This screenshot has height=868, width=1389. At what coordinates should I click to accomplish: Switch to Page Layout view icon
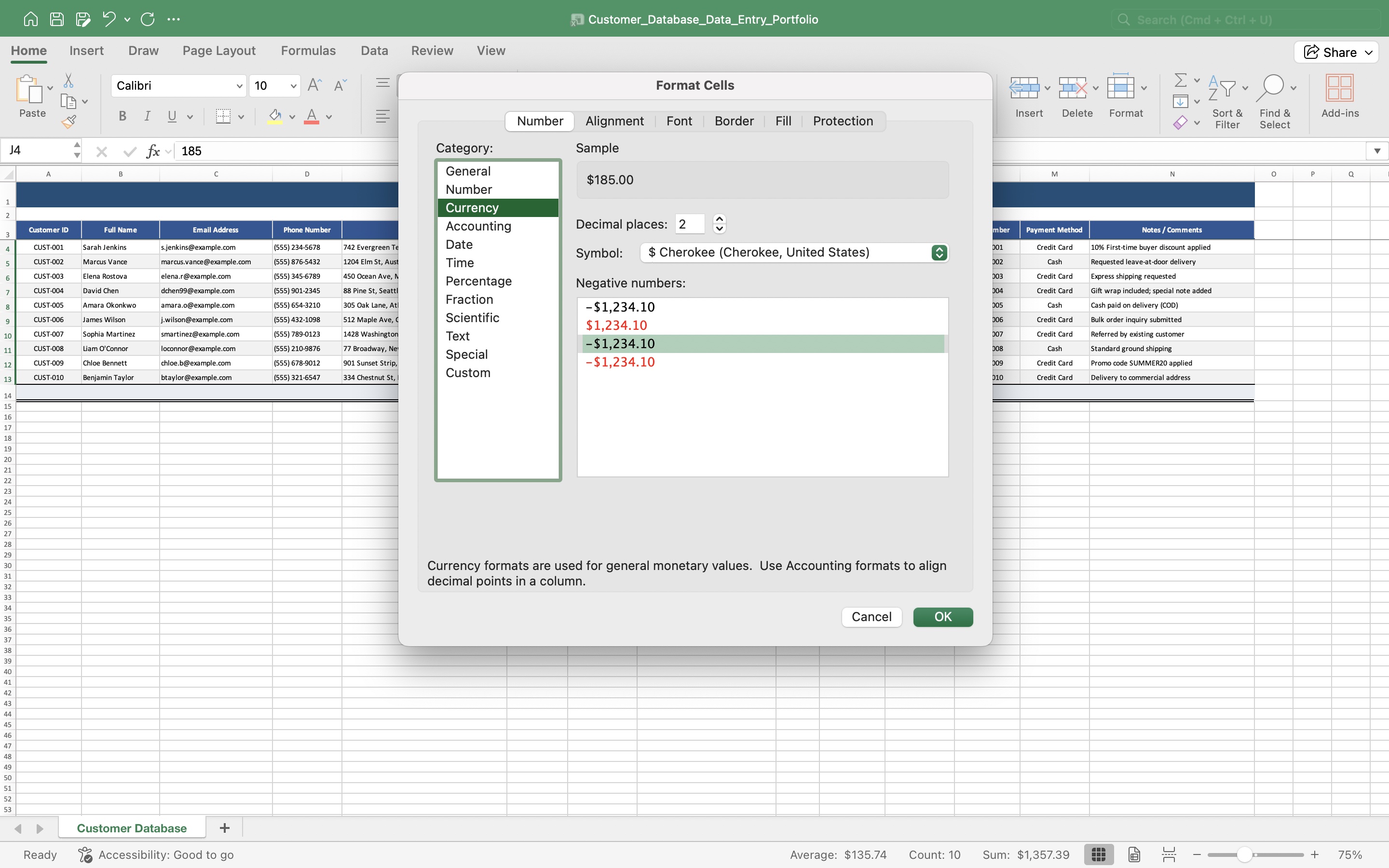pos(1134,854)
